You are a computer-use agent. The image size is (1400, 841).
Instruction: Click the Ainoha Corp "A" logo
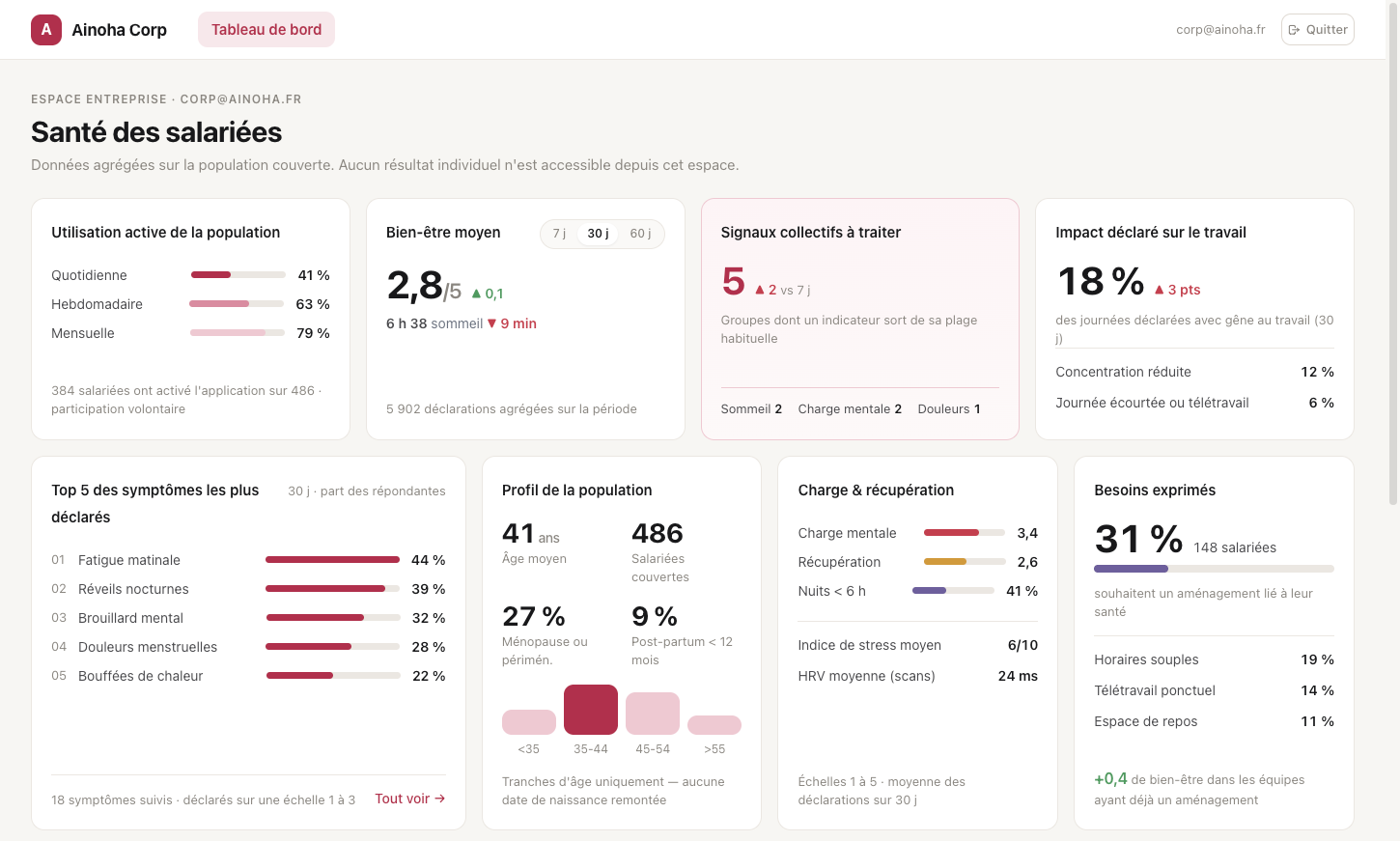[46, 30]
